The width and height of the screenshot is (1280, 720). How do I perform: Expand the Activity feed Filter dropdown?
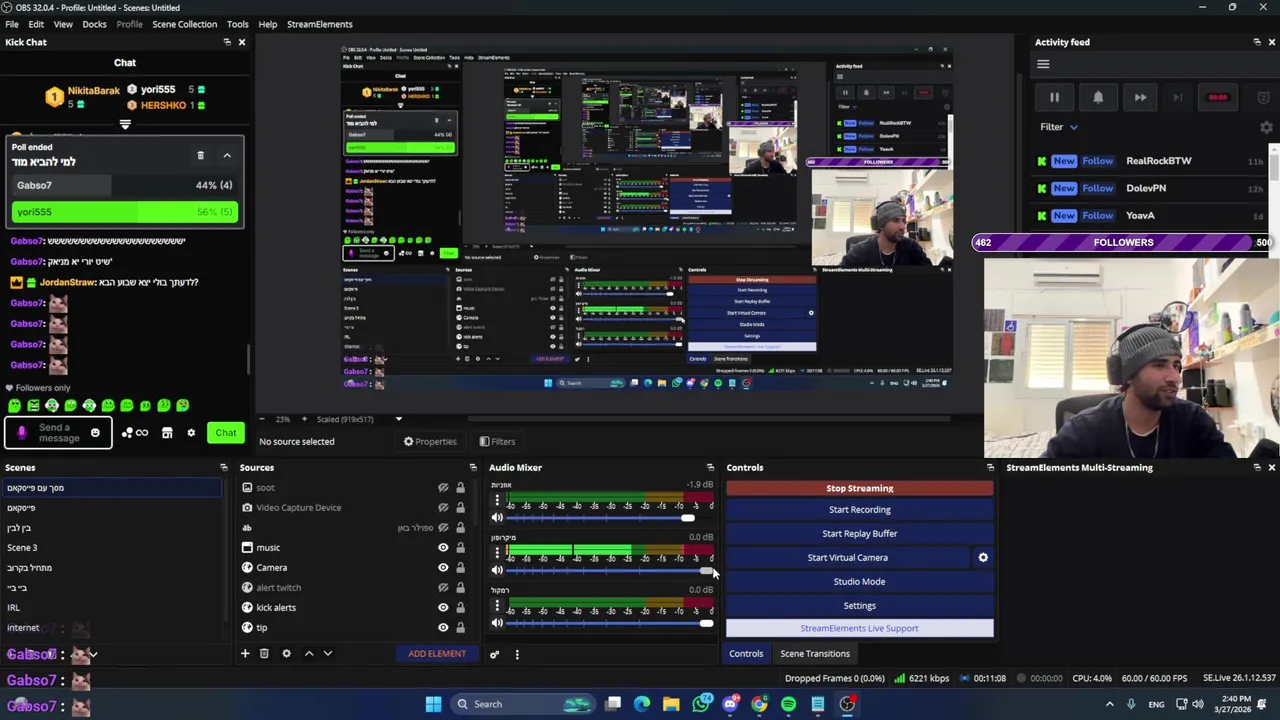click(x=1059, y=127)
